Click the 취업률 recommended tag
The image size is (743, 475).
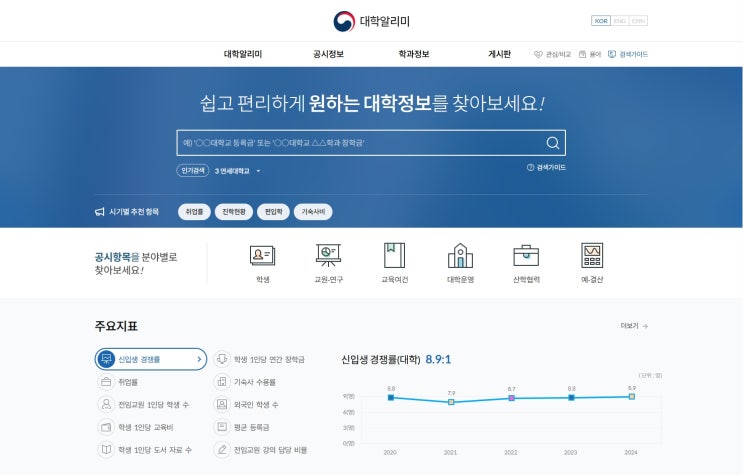tap(194, 211)
